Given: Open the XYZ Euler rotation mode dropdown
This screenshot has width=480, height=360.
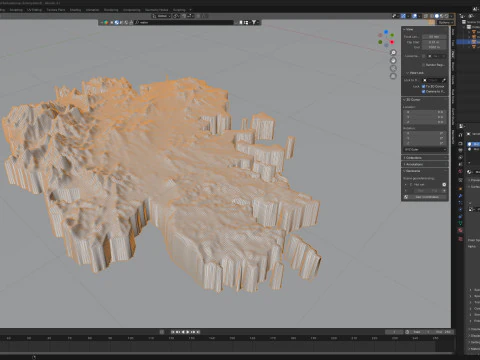Looking at the screenshot, I should [425, 149].
